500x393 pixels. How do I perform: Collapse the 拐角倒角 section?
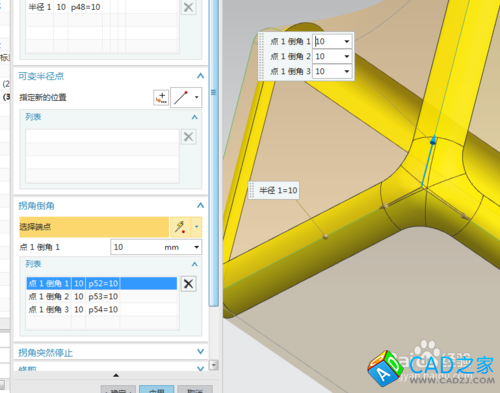point(200,205)
